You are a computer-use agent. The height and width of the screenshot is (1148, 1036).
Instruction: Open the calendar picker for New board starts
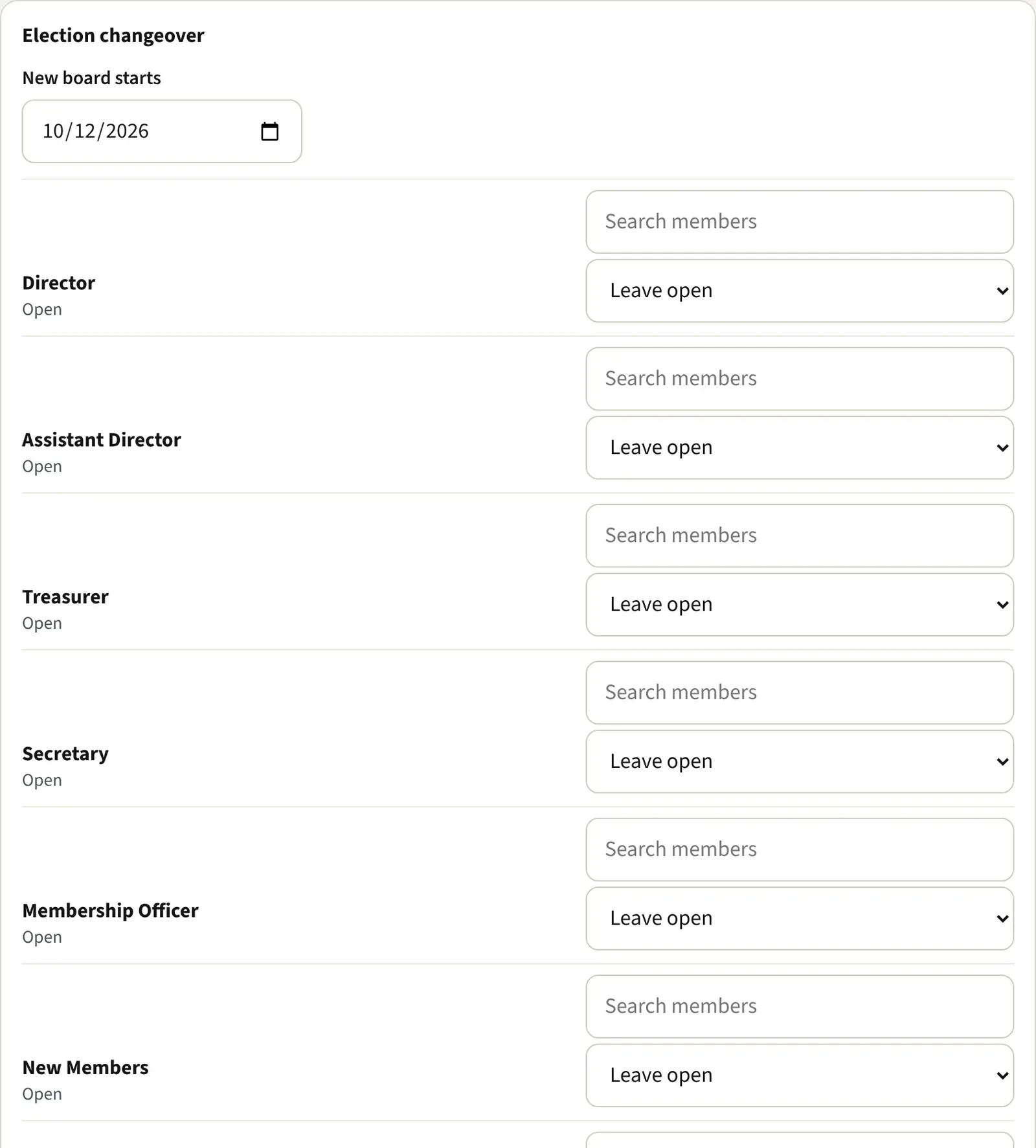coord(269,131)
